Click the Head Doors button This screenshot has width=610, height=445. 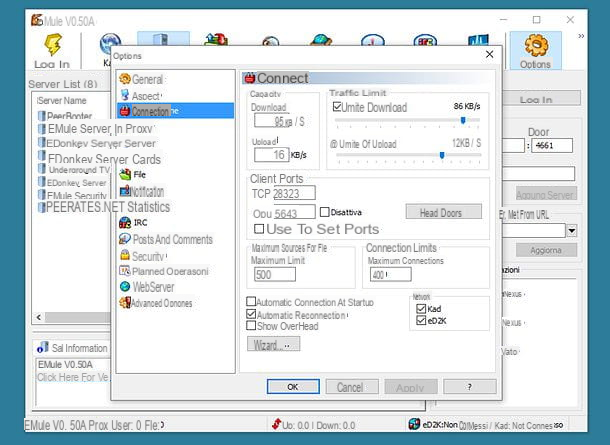coord(443,212)
